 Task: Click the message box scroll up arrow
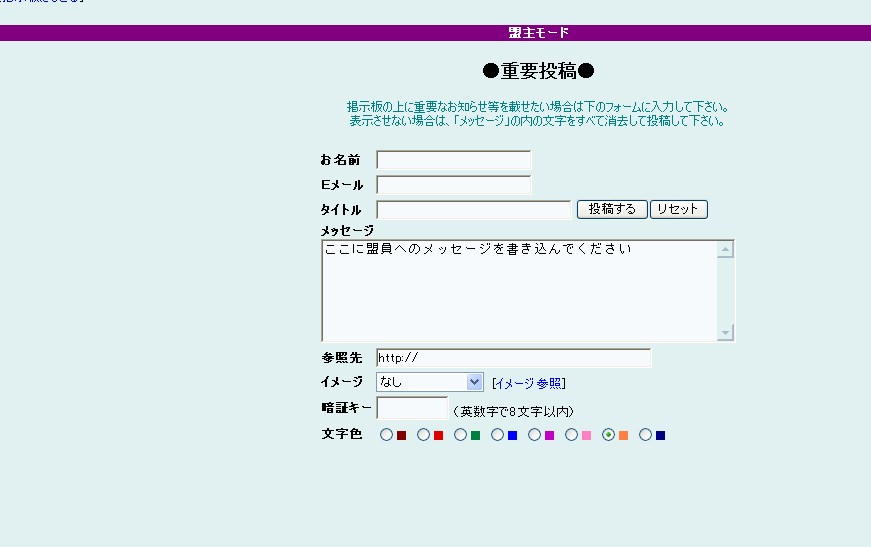(726, 249)
